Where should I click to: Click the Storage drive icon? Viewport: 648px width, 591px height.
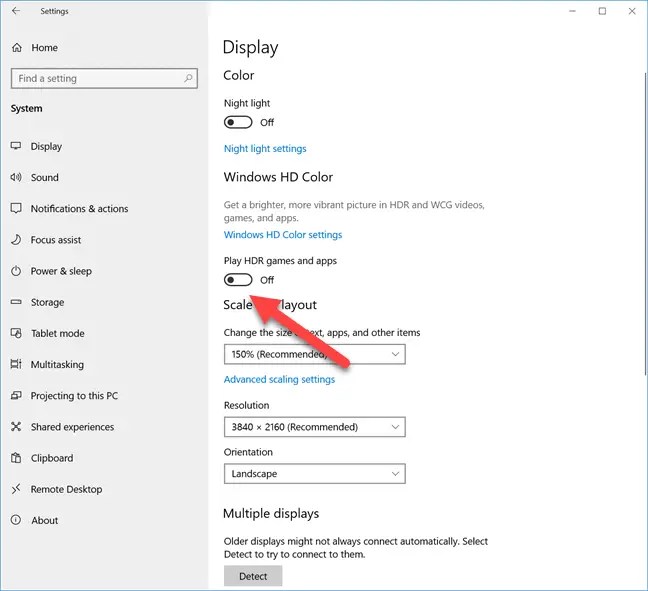pyautogui.click(x=16, y=302)
